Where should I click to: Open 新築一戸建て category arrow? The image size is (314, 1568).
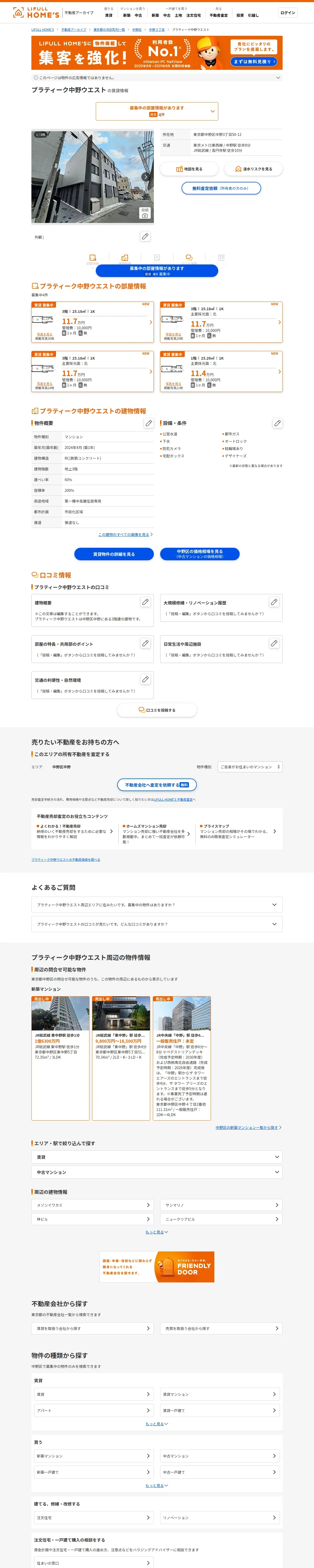[x=148, y=1472]
